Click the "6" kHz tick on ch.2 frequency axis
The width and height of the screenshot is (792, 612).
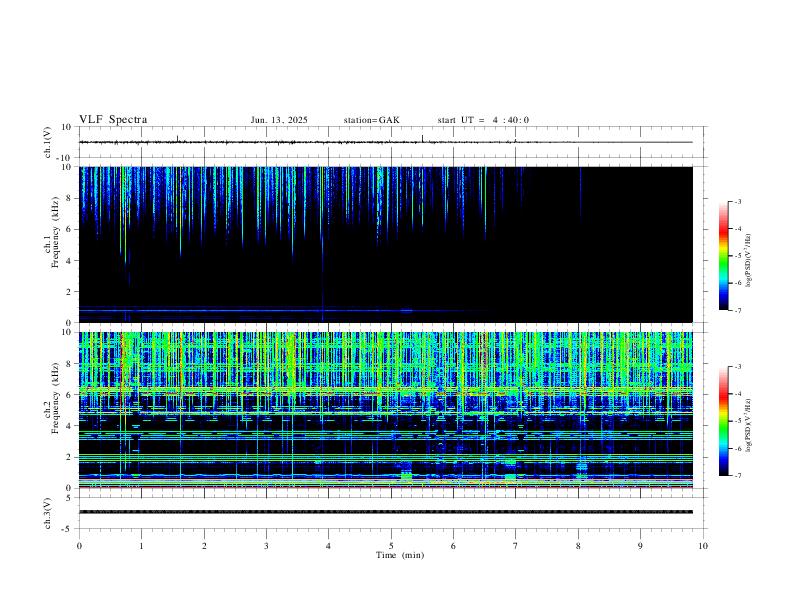pyautogui.click(x=70, y=395)
